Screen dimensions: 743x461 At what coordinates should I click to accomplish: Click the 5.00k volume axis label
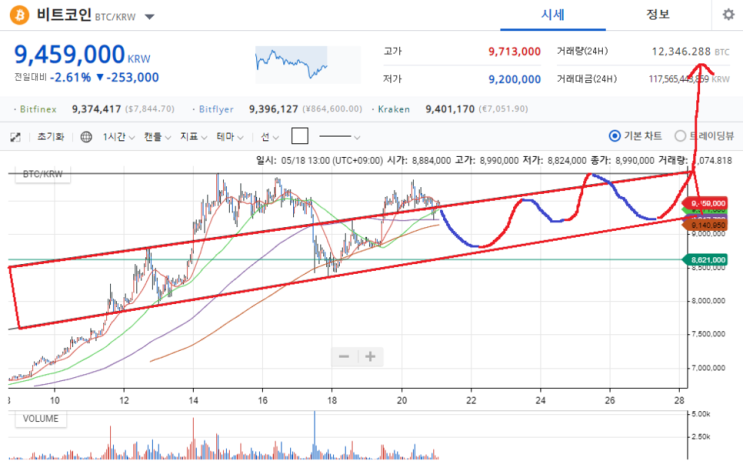(x=701, y=415)
